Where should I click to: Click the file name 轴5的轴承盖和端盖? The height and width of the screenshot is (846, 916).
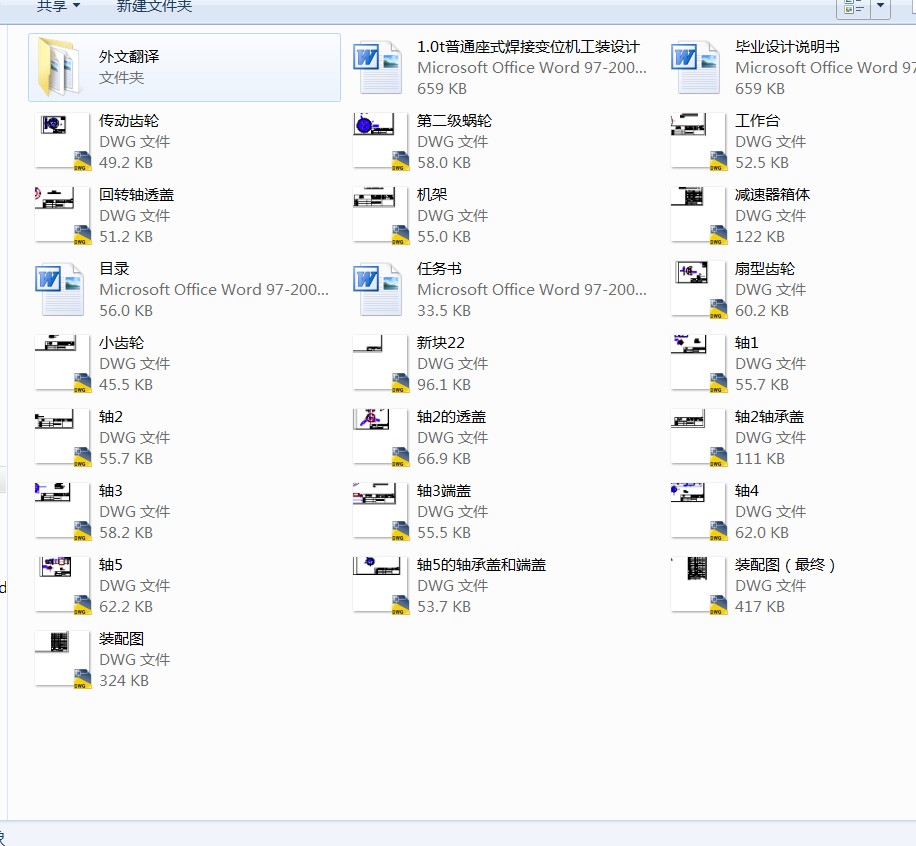(481, 565)
